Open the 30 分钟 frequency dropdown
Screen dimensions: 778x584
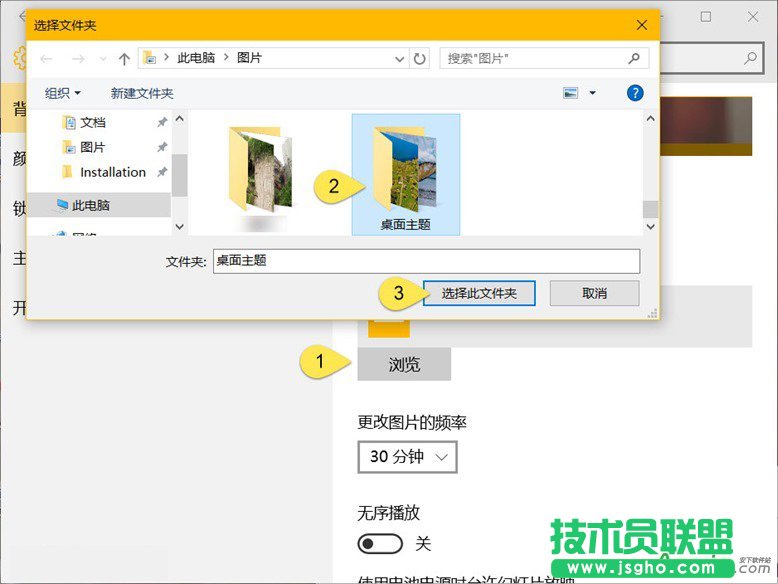(407, 456)
